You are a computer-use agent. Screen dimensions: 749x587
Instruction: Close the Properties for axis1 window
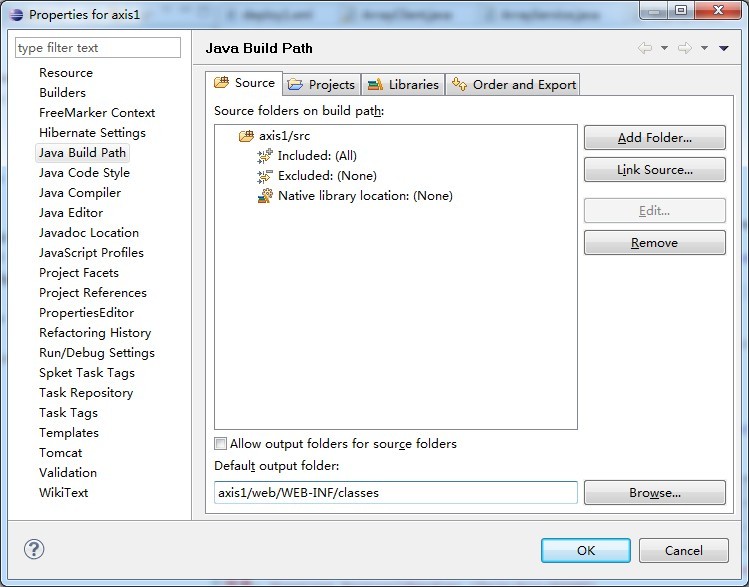718,10
